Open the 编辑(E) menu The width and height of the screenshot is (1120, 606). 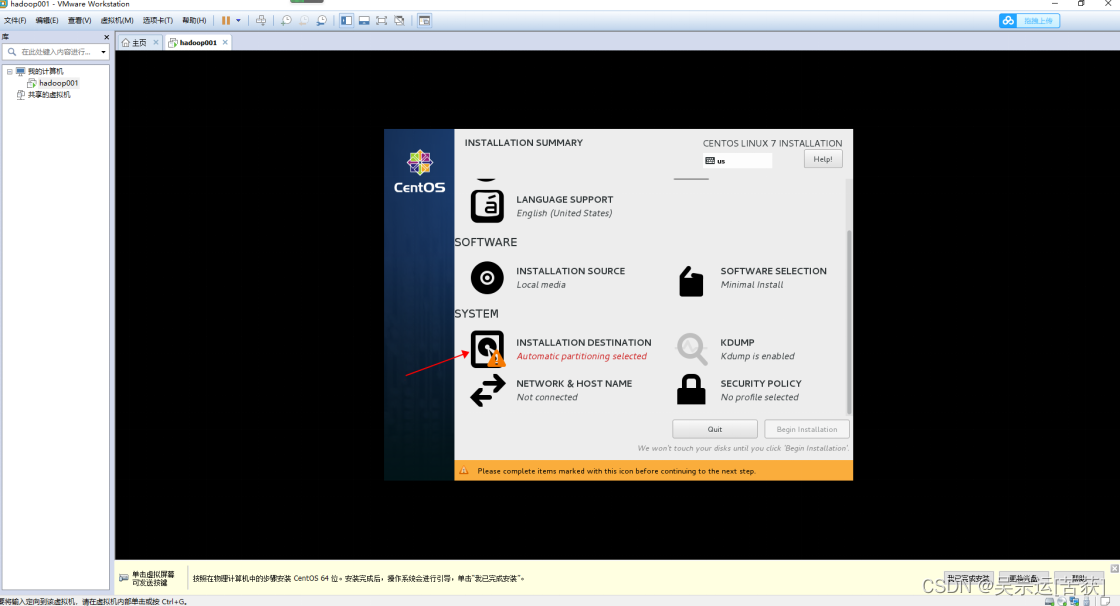(47, 21)
